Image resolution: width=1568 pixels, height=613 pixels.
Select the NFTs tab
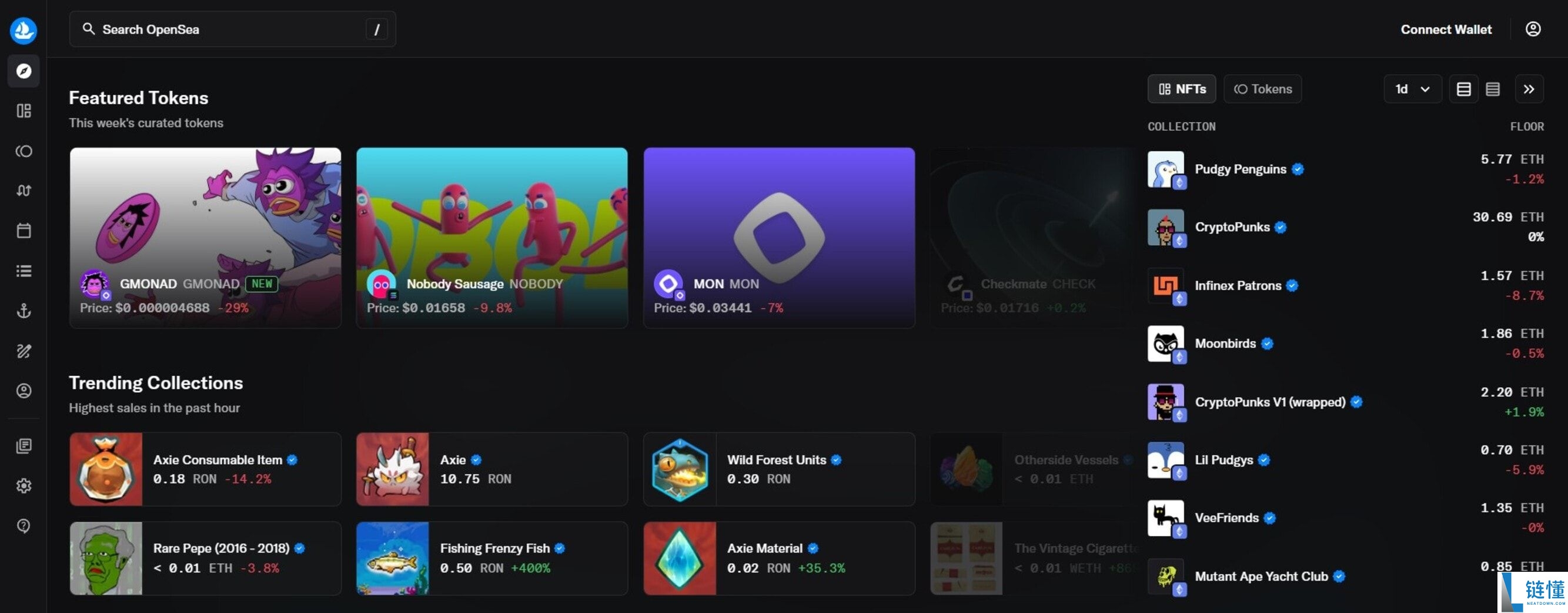click(1182, 89)
